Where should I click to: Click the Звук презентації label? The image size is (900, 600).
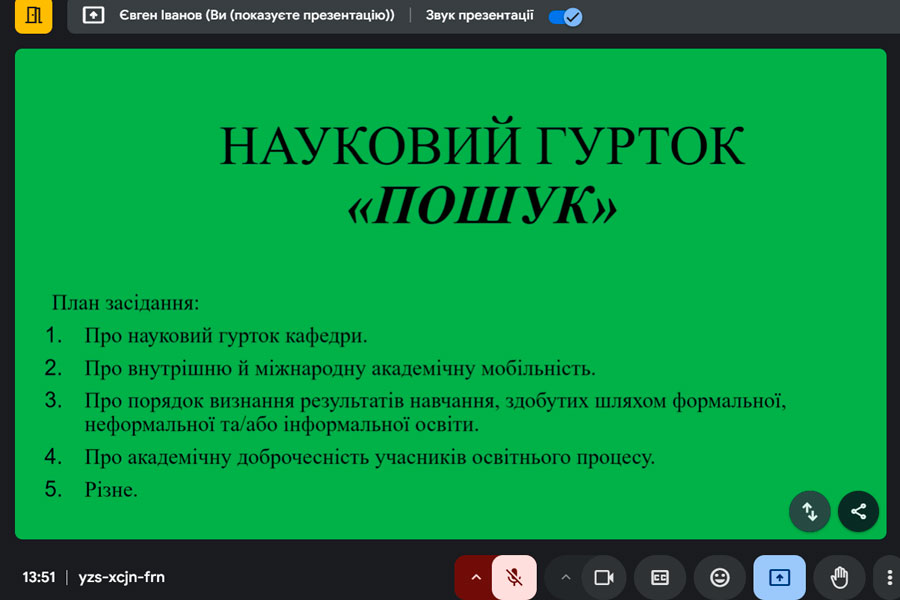pos(479,16)
